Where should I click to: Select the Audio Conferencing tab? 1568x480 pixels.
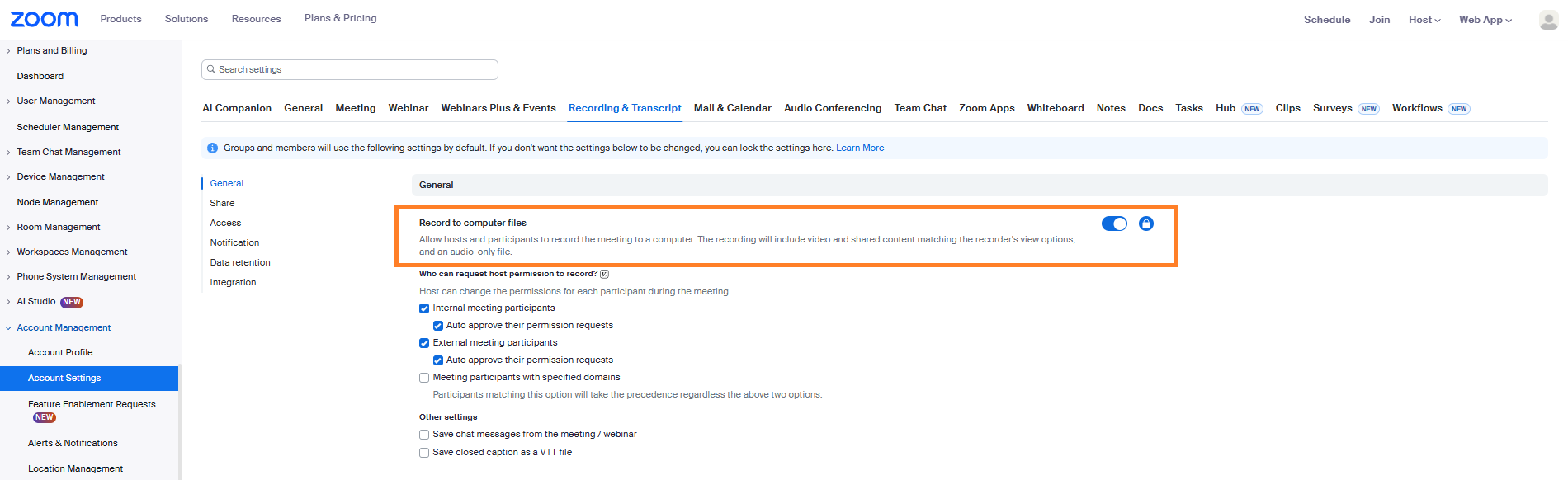[x=833, y=108]
